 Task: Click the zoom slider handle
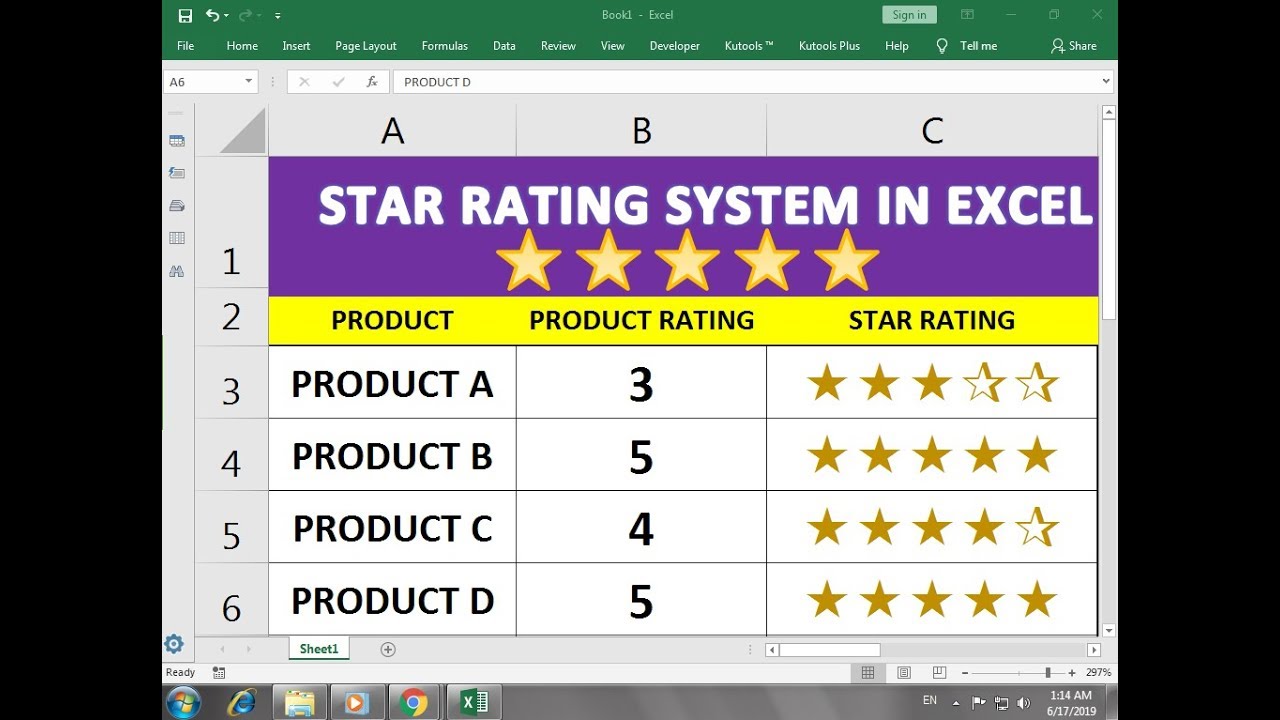pyautogui.click(x=1048, y=673)
